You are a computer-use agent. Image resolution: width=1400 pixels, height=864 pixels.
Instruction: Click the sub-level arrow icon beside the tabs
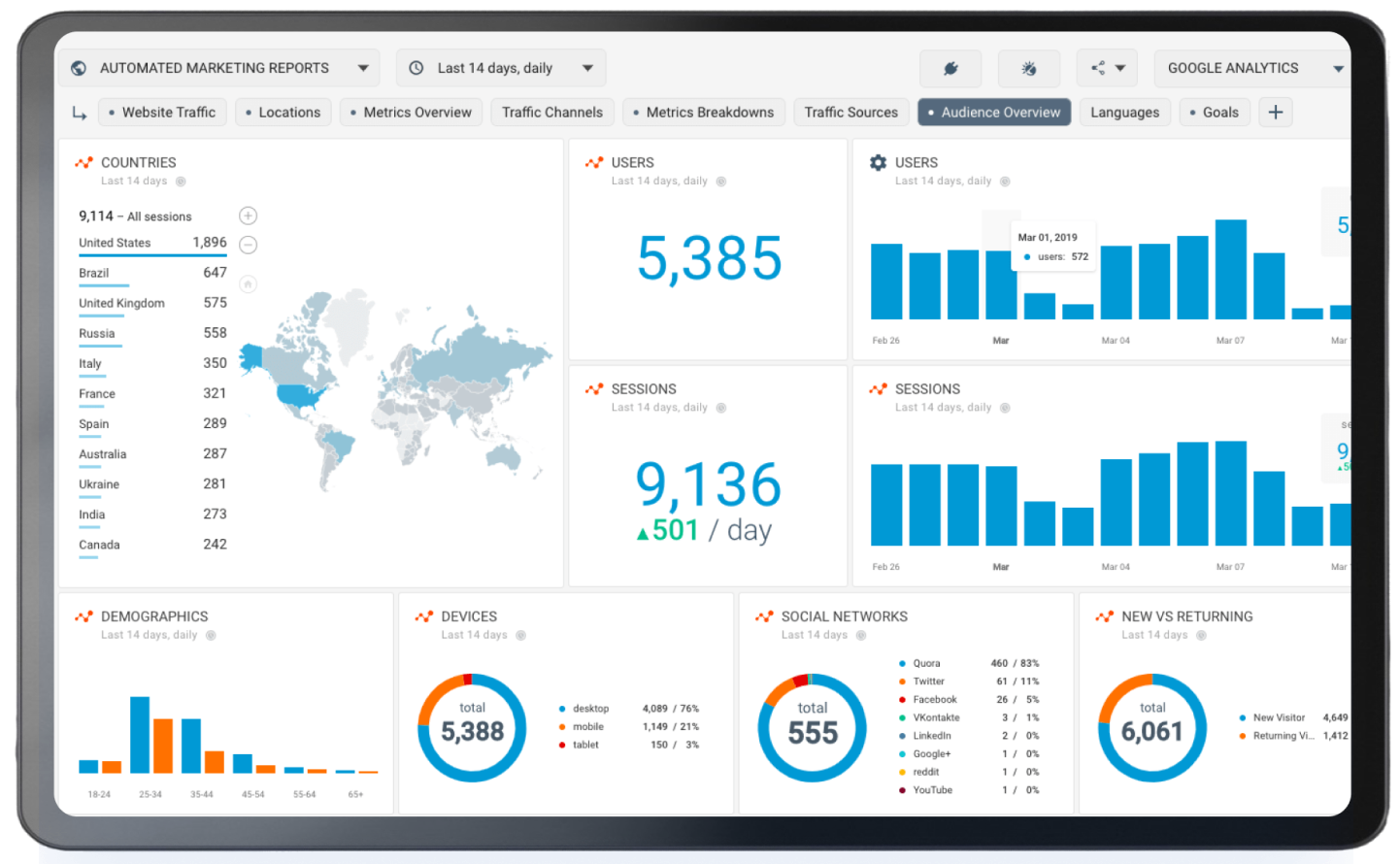[80, 114]
